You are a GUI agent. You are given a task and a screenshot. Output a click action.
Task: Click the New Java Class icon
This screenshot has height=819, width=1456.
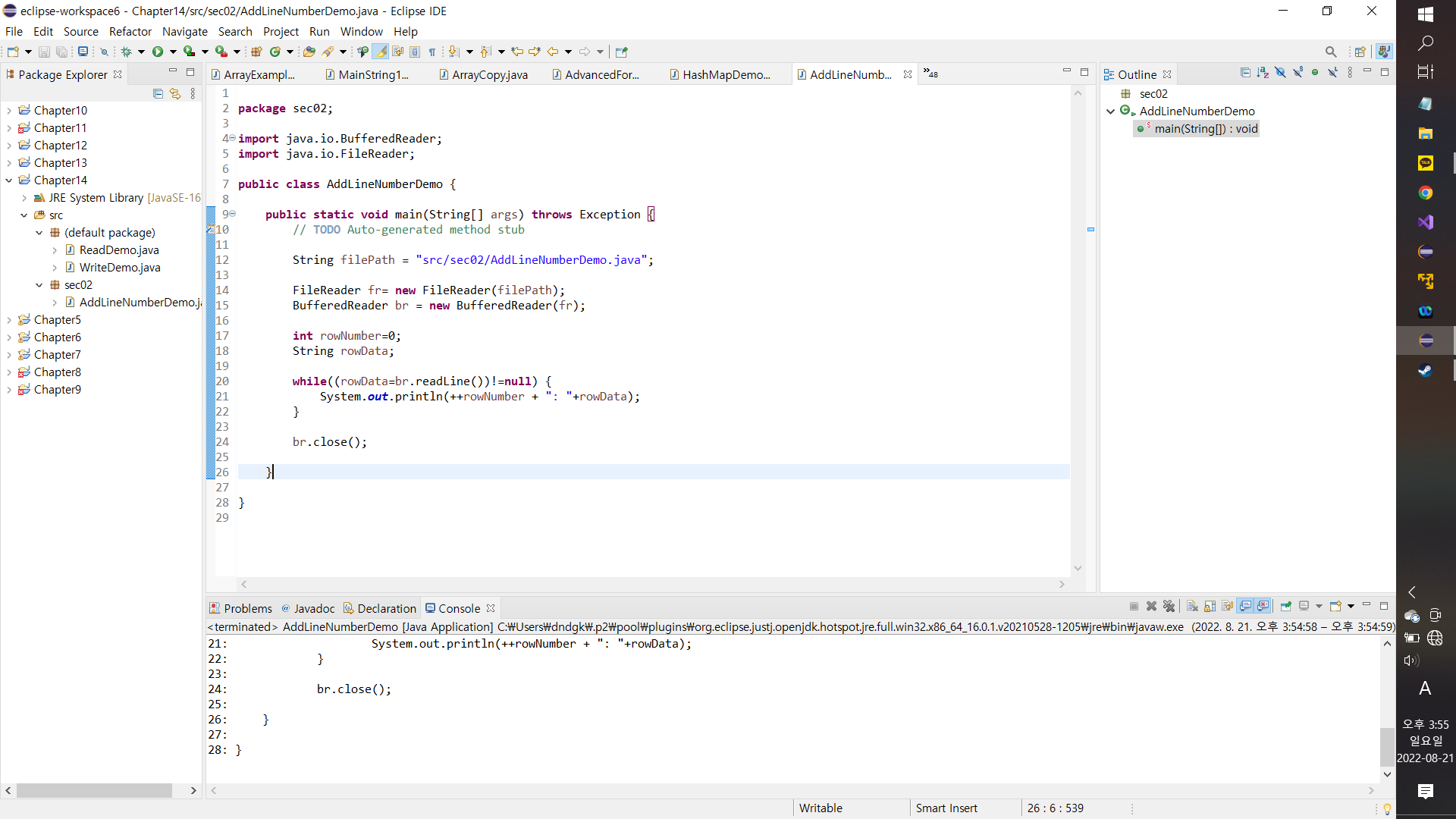[x=275, y=52]
